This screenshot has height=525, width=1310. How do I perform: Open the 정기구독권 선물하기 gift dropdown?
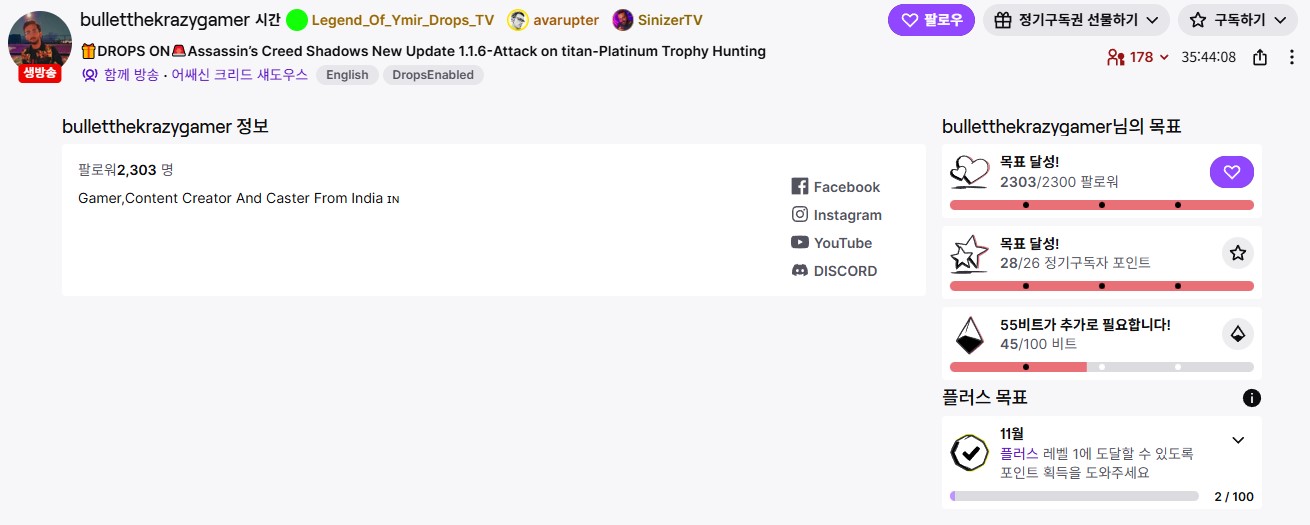pyautogui.click(x=1077, y=20)
